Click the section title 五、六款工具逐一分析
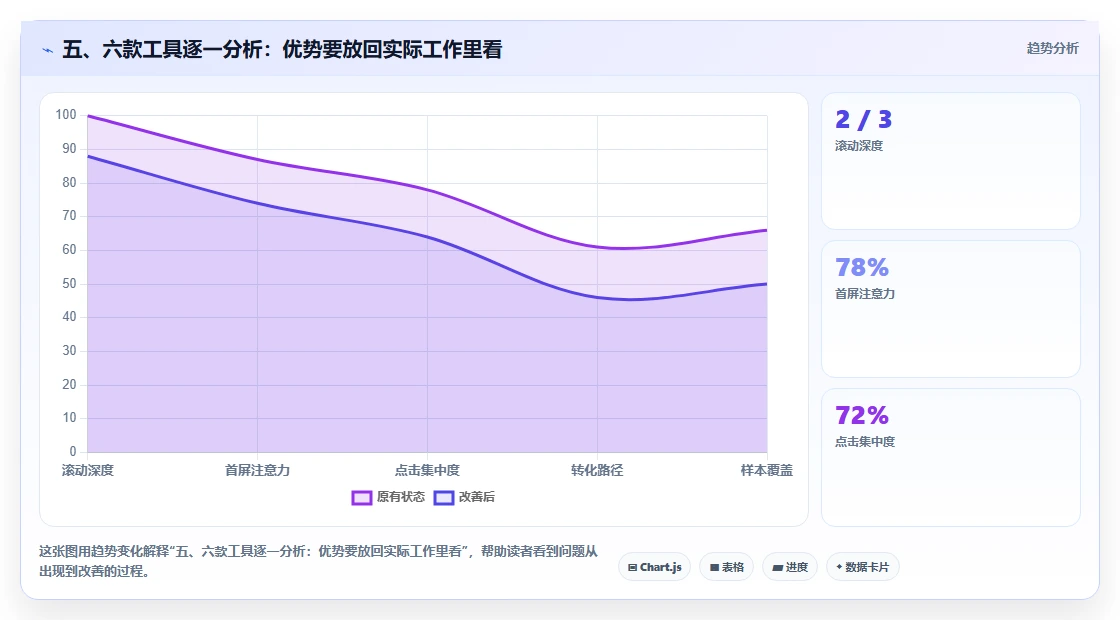This screenshot has height=620, width=1120. (x=282, y=49)
